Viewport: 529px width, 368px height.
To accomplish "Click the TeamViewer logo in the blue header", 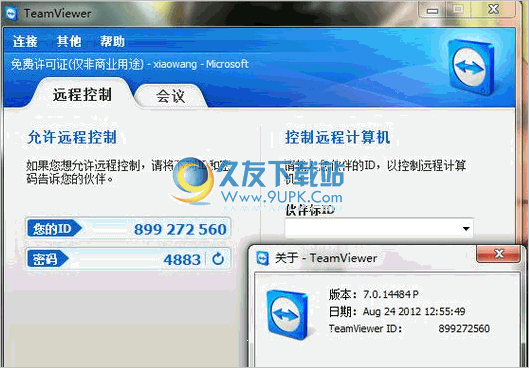I will point(471,67).
